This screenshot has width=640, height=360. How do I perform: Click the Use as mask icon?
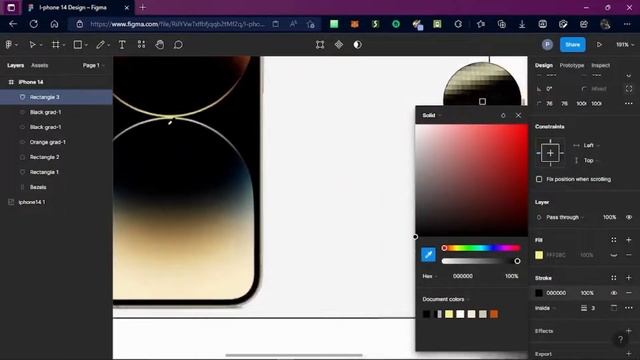click(358, 45)
